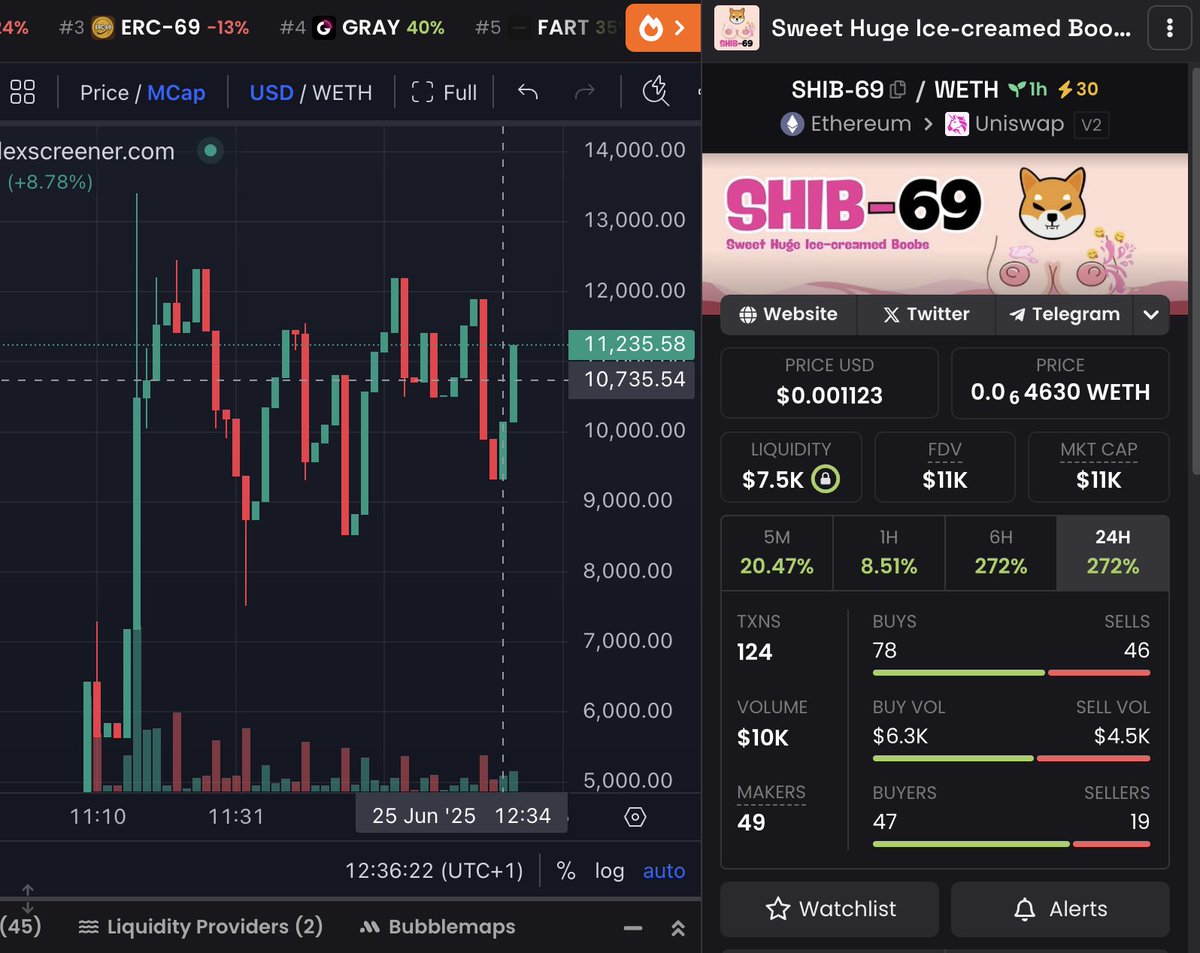
Task: Click the crosshair price label 10,735.54
Action: (630, 380)
